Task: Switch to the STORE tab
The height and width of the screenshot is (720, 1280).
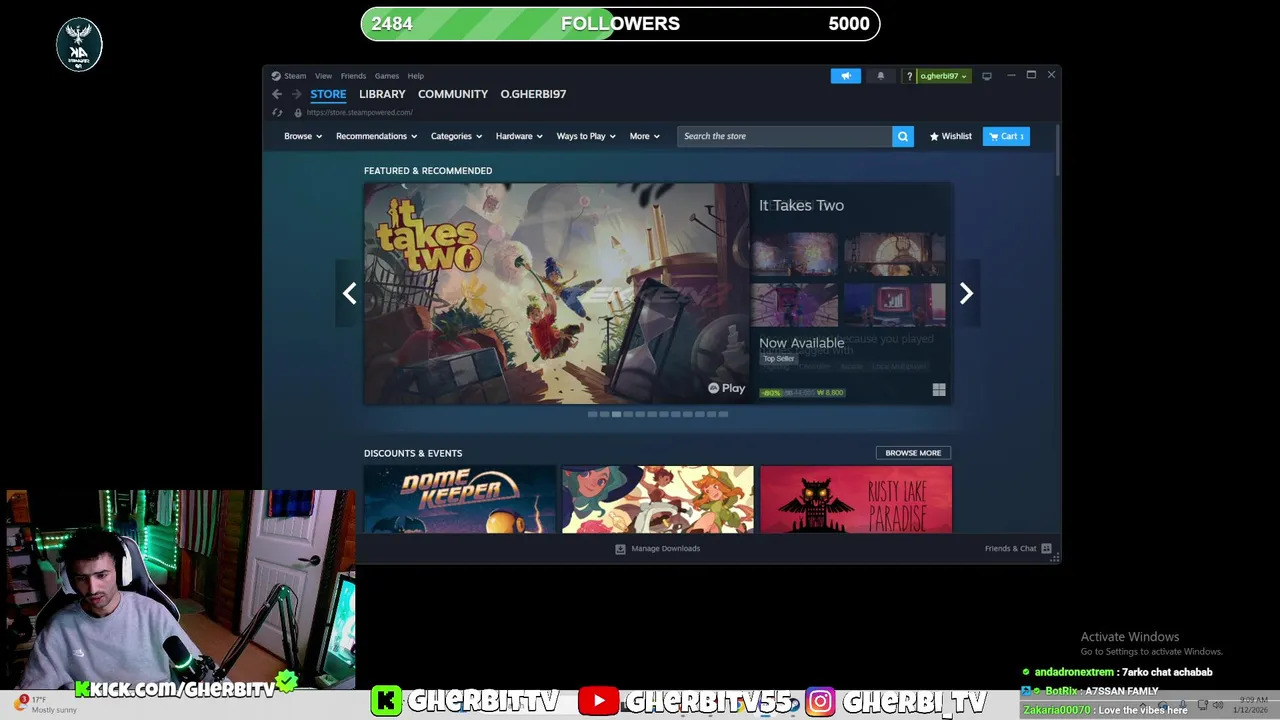Action: (328, 94)
